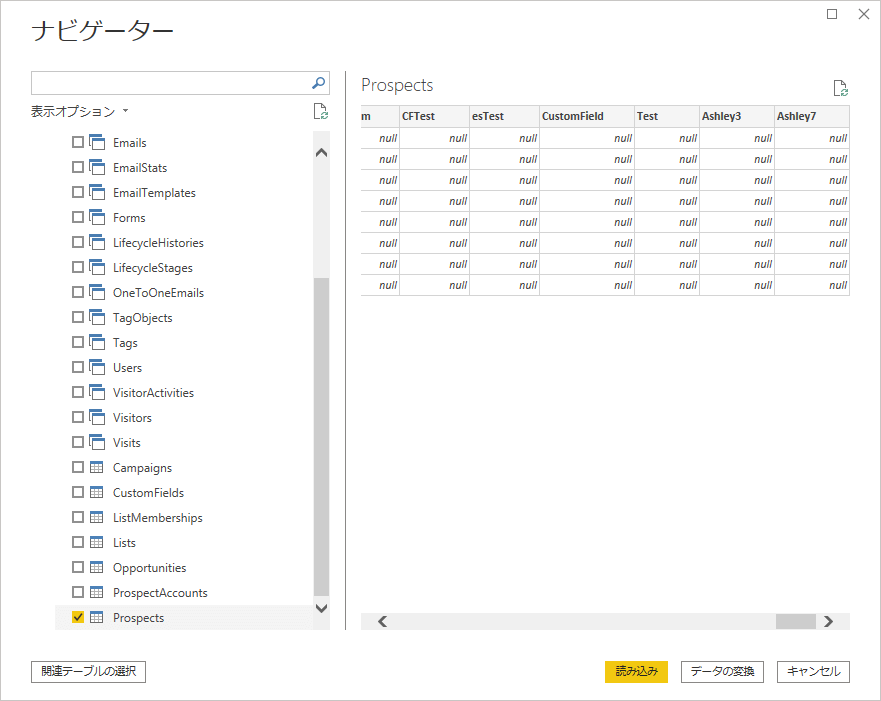Click inside the search input field
This screenshot has height=701, width=881.
click(170, 83)
